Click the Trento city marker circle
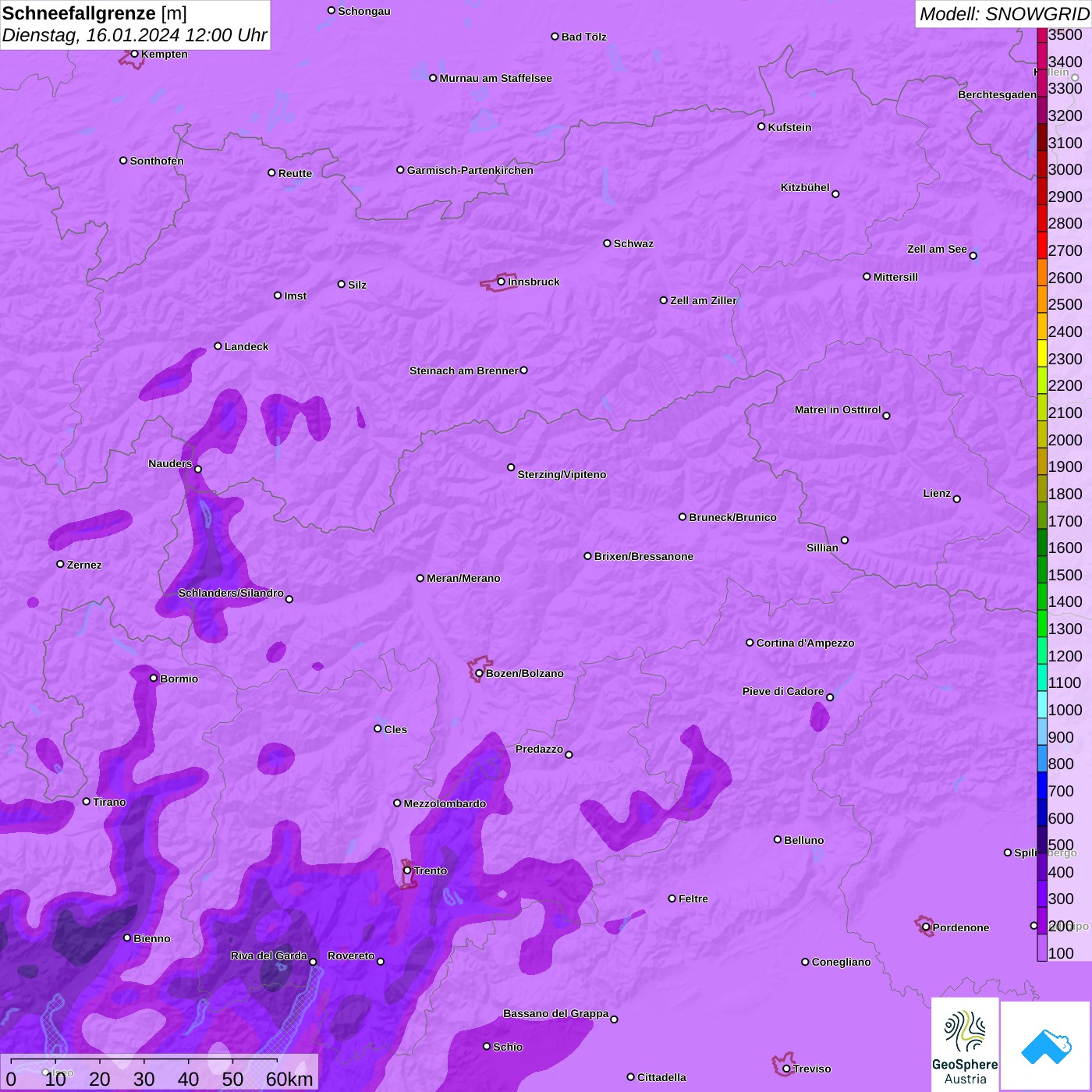 407,870
